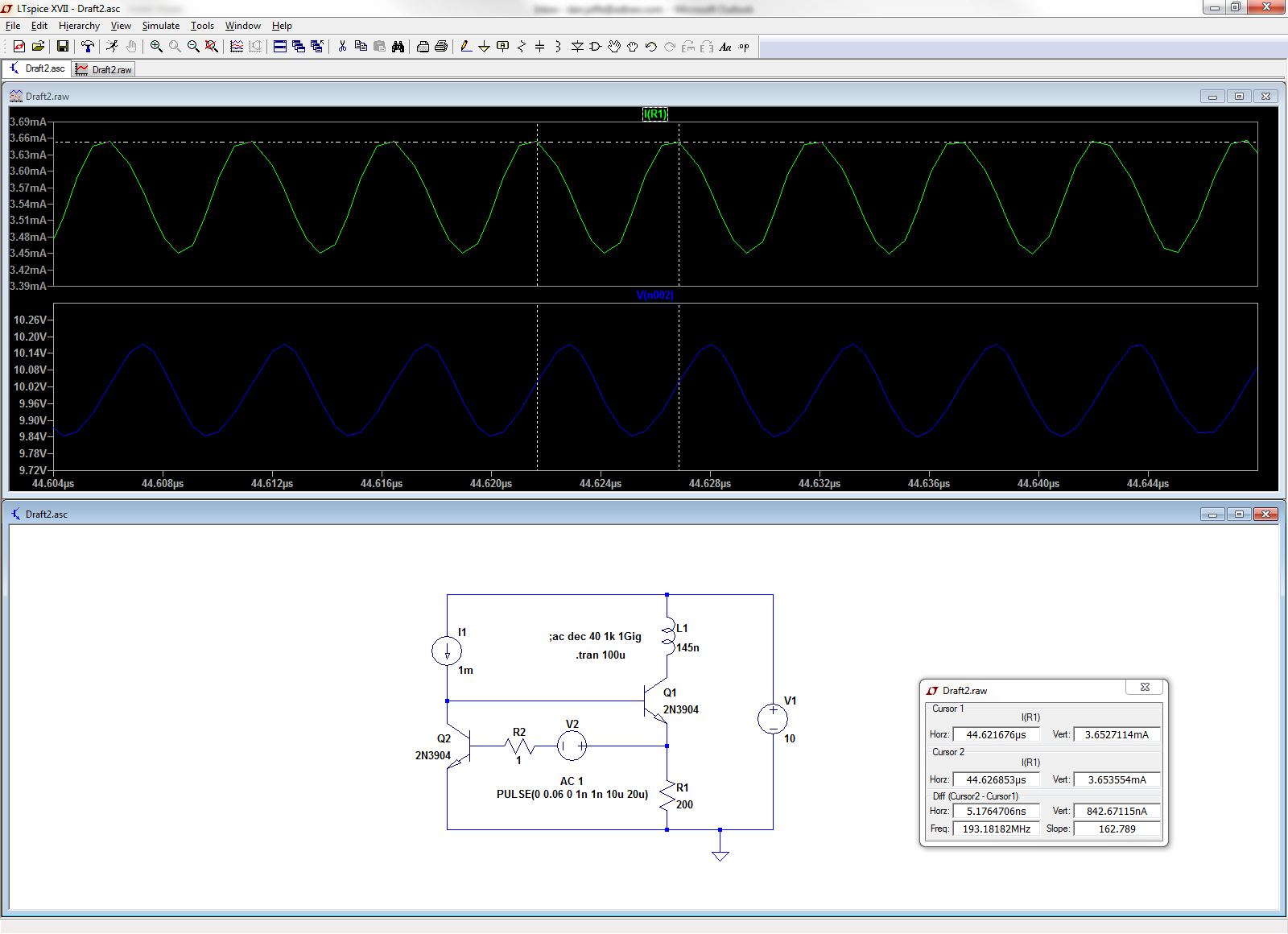Click the Close All Windows toolbar icon
The image size is (1288, 934).
(317, 47)
